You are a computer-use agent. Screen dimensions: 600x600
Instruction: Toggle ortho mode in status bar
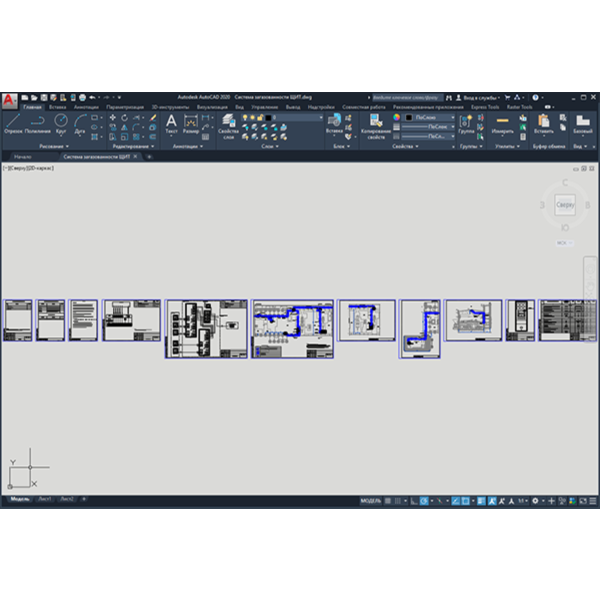tap(414, 501)
